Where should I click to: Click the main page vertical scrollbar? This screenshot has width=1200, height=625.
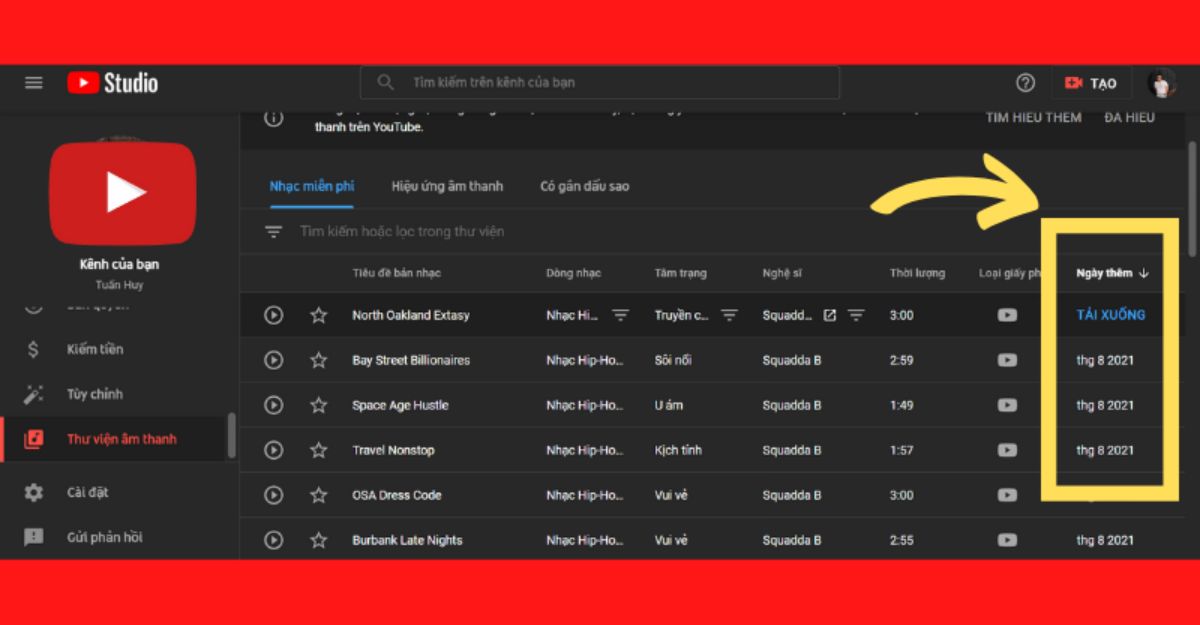[x=1191, y=198]
